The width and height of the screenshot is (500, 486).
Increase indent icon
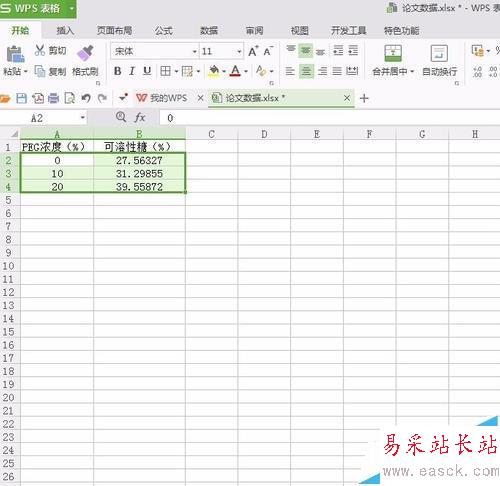click(x=353, y=51)
